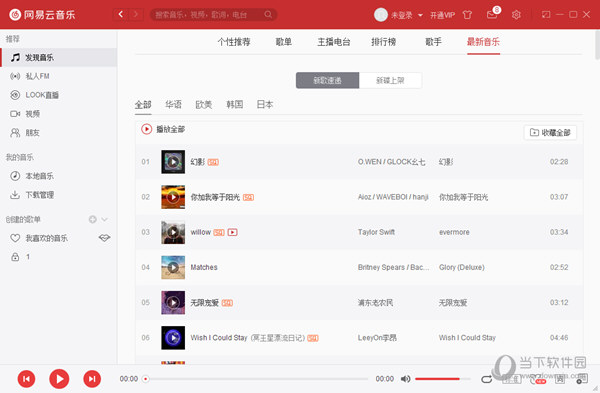
Task: Switch to 个性推荐 tab
Action: [234, 42]
